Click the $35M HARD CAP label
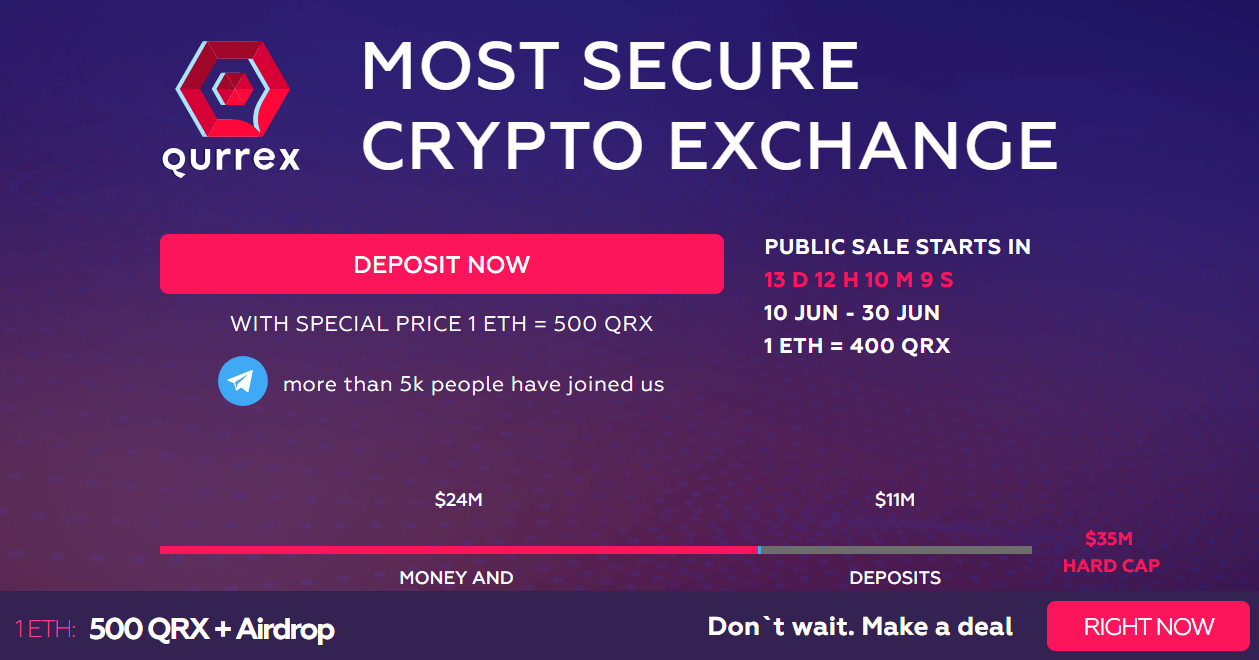 click(x=1111, y=552)
